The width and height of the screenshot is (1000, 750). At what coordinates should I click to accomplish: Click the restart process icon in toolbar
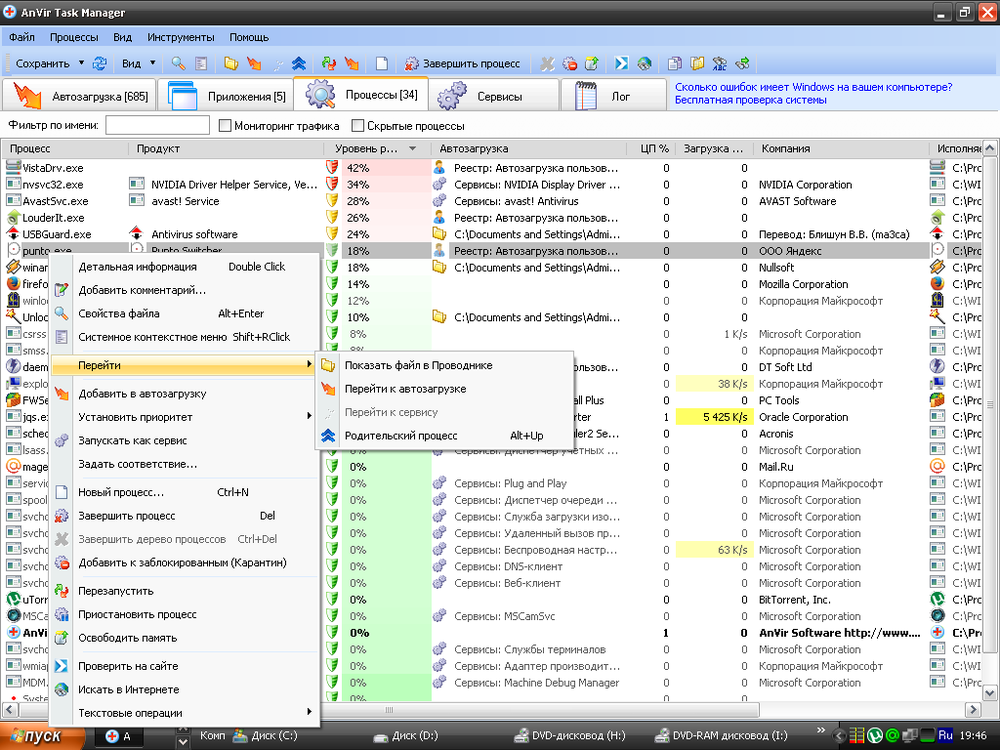point(329,63)
